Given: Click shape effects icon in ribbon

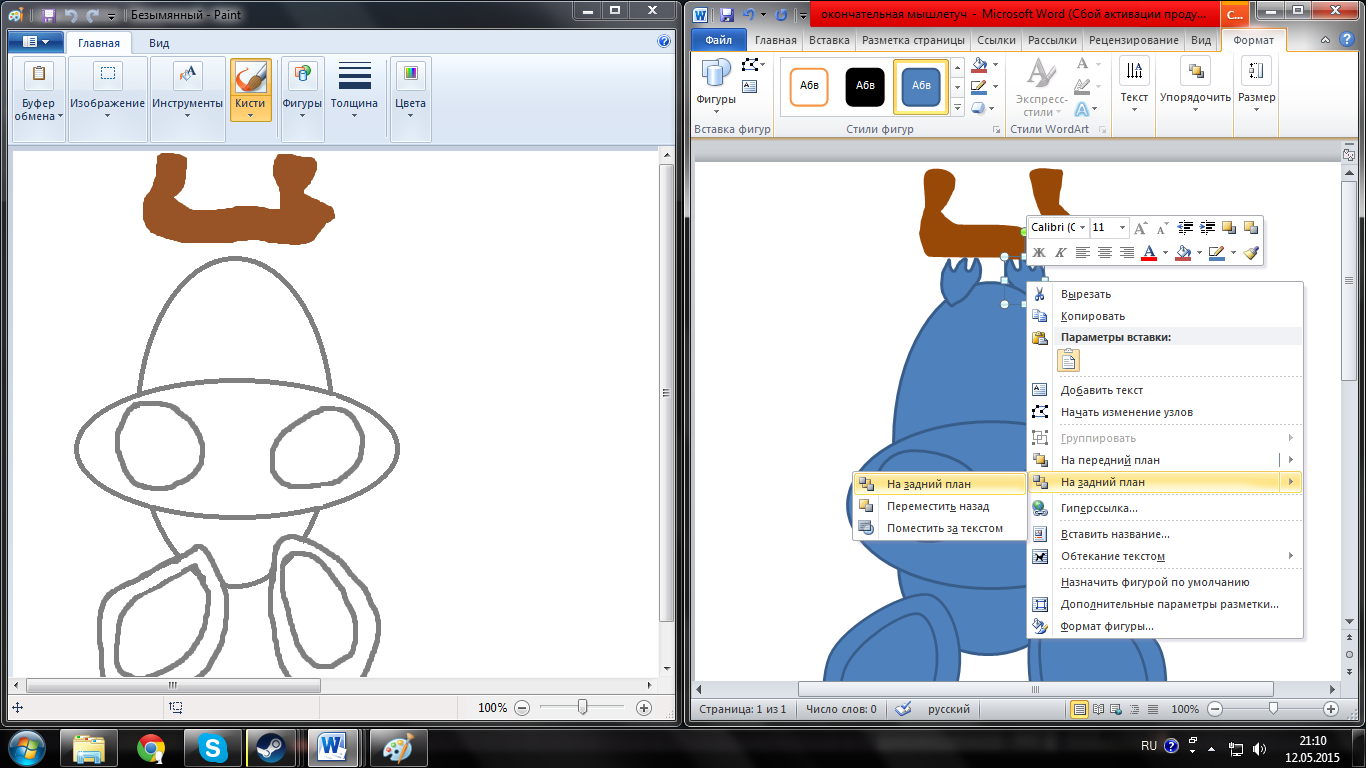Looking at the screenshot, I should (981, 108).
